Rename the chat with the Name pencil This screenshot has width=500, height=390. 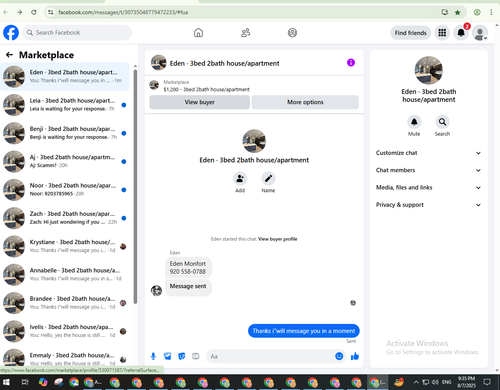click(268, 179)
